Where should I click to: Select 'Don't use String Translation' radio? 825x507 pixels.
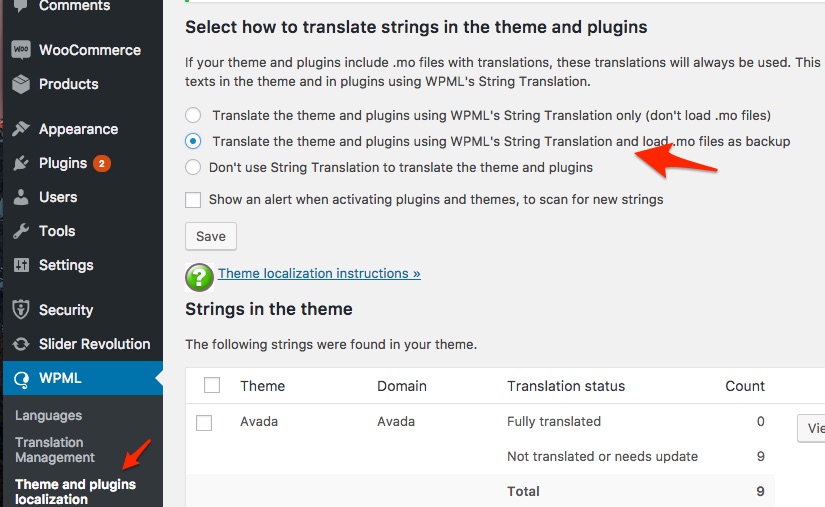click(193, 167)
